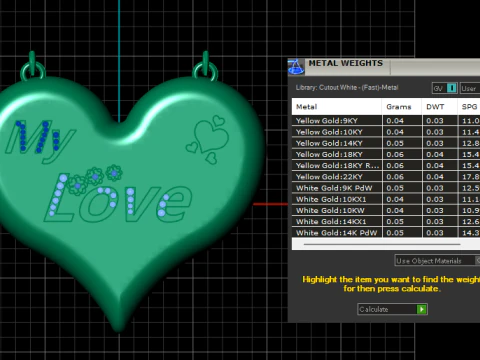Screen dimensions: 480x360
Task: Click the metal table horizontal scrollbar
Action: tap(382, 244)
